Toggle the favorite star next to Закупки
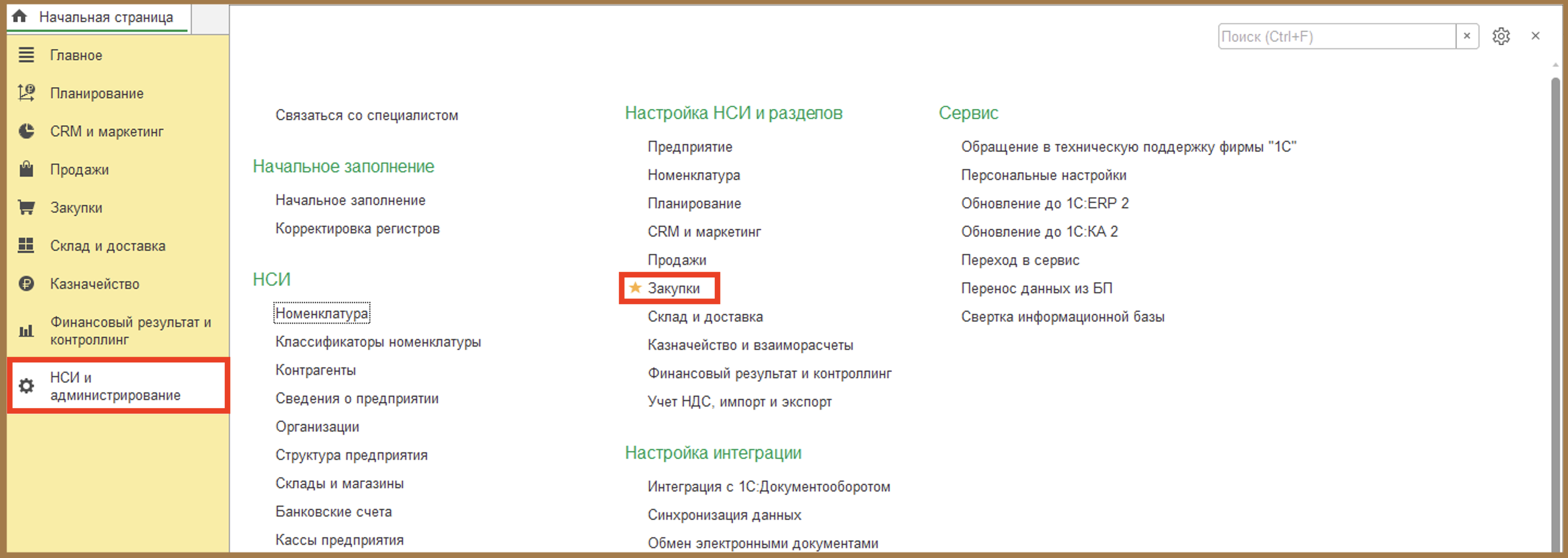The width and height of the screenshot is (1568, 558). point(635,288)
